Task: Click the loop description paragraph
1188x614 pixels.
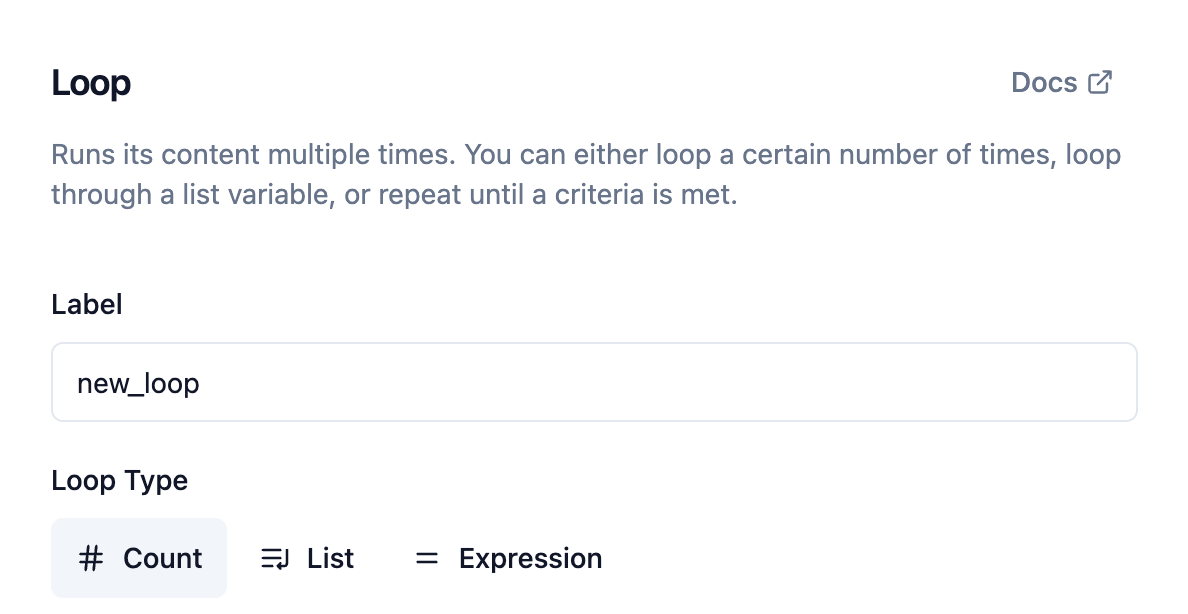Action: click(585, 174)
